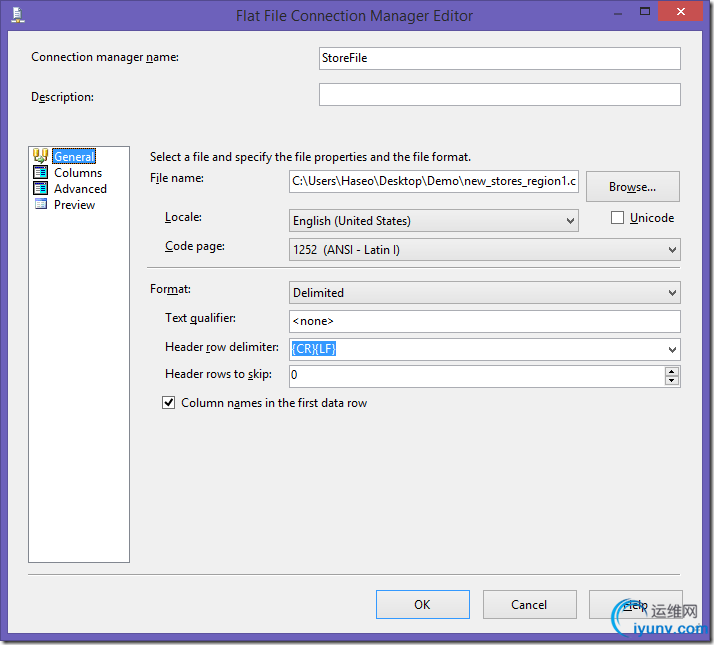Open the Code page dropdown

(672, 250)
